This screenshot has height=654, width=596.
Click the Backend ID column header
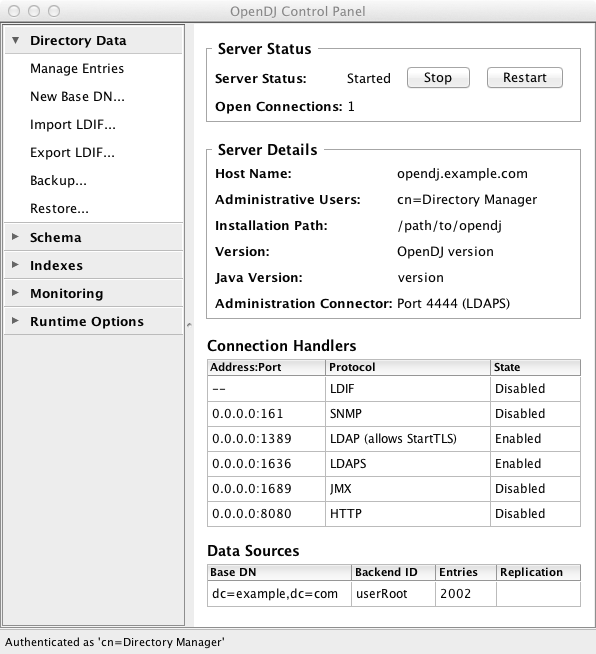click(x=394, y=572)
